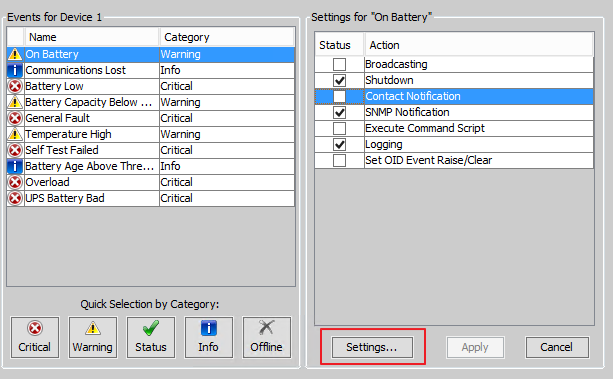Quick-select Status category events

point(151,338)
